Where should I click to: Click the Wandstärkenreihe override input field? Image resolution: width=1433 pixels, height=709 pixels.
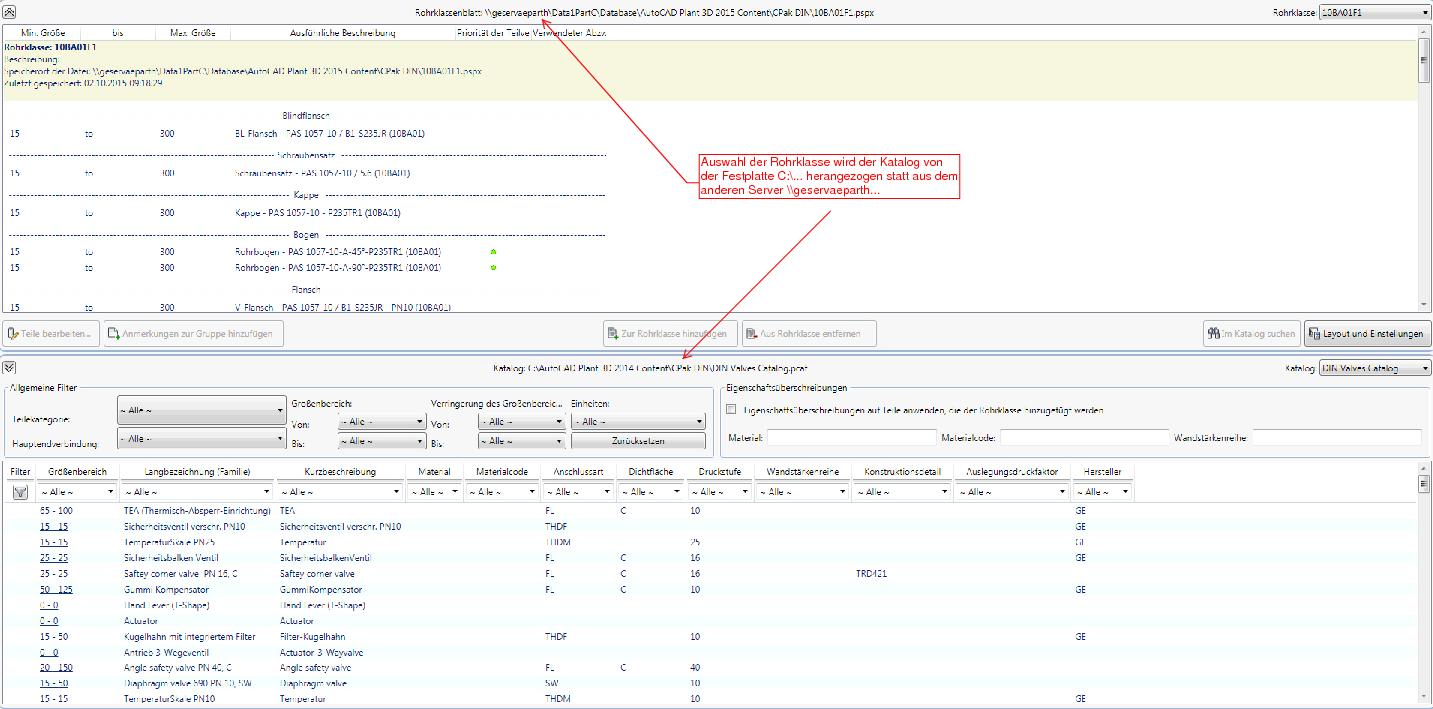(1336, 437)
